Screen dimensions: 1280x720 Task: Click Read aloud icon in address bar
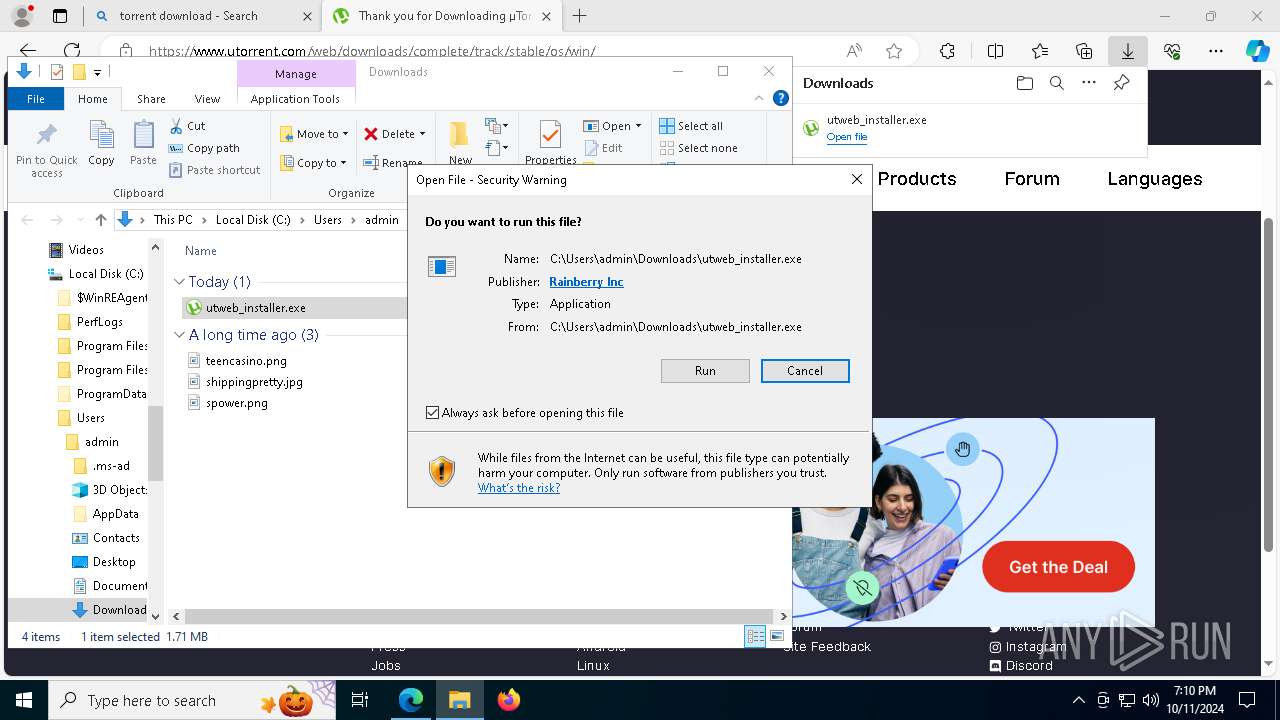point(854,51)
